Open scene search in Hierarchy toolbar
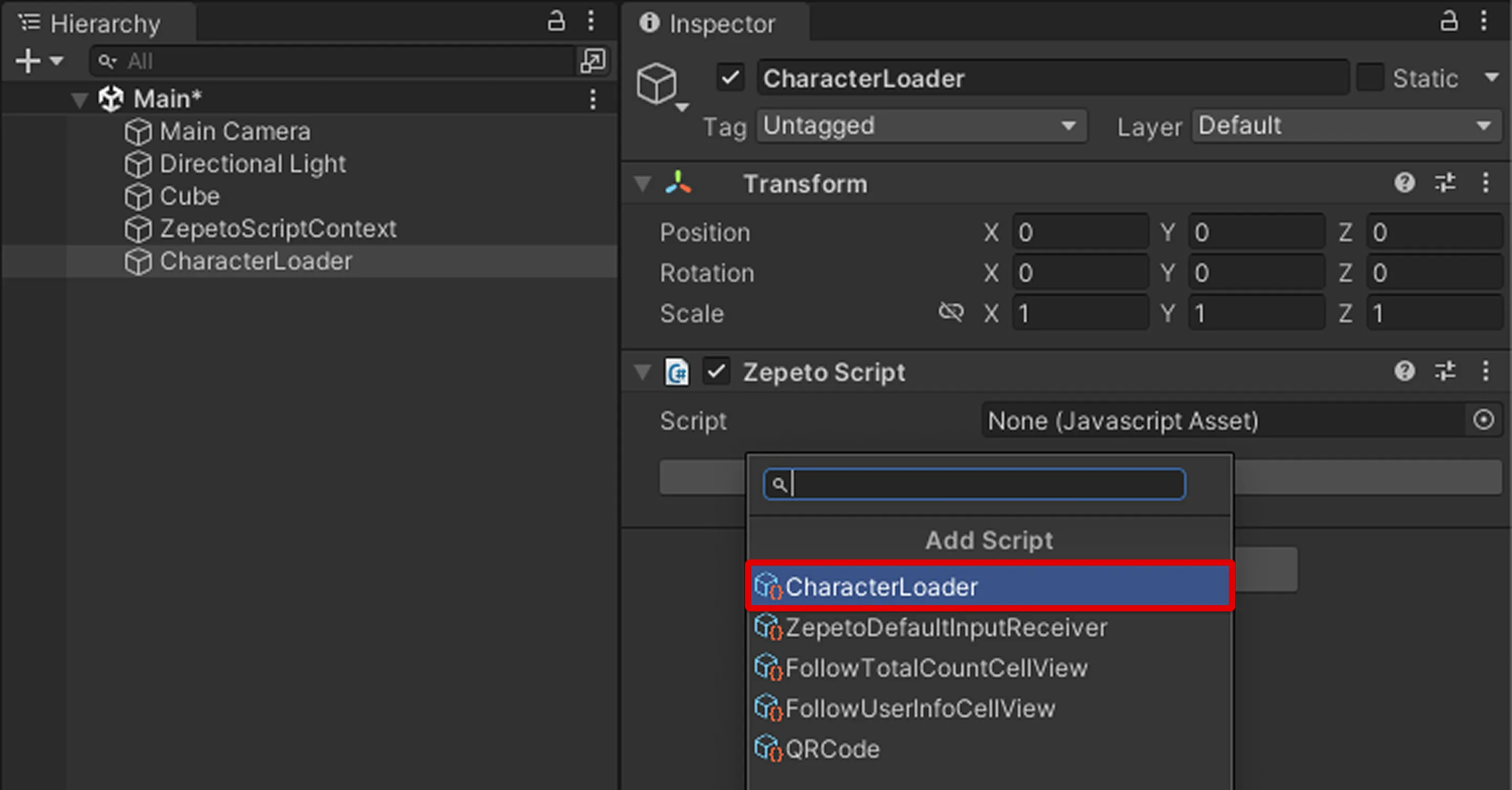The width and height of the screenshot is (1512, 790). pyautogui.click(x=592, y=61)
